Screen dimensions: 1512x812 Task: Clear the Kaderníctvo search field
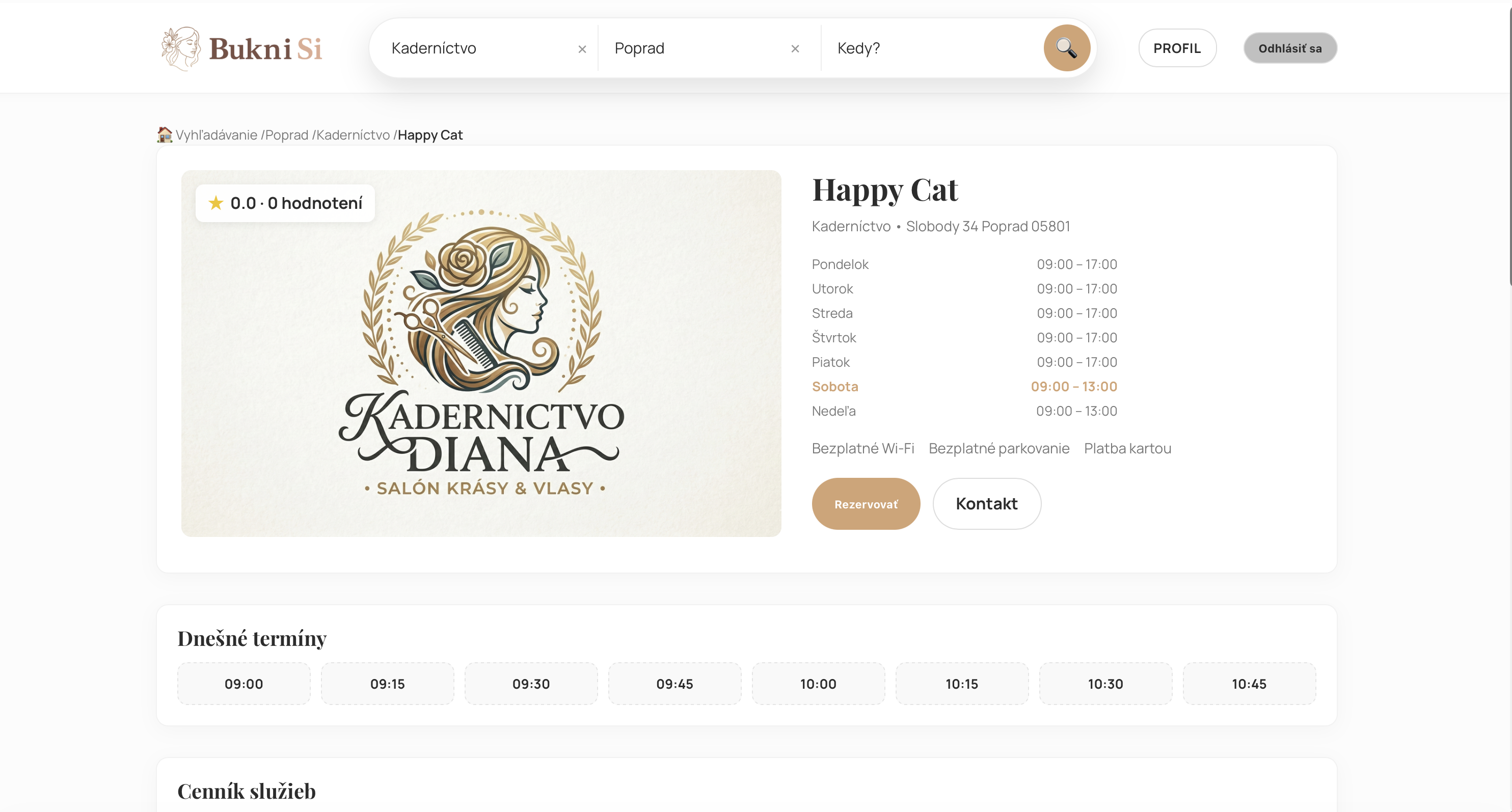(582, 49)
